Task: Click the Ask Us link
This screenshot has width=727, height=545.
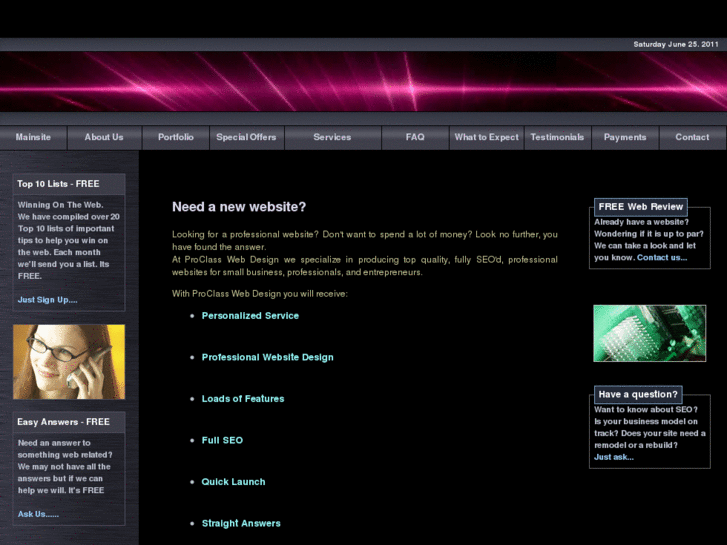Action: [38, 514]
